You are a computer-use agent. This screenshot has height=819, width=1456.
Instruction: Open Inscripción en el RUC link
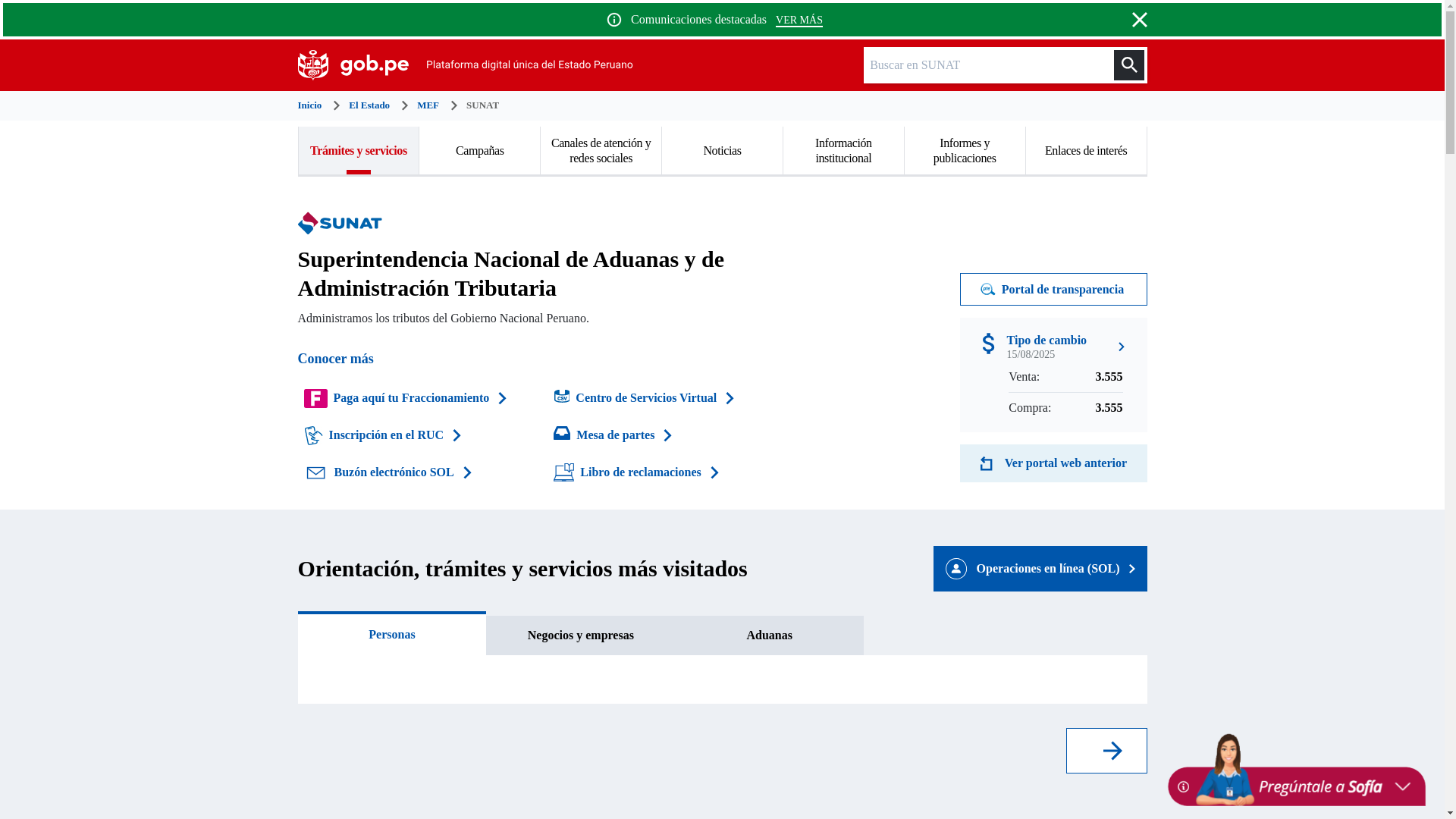tap(386, 435)
